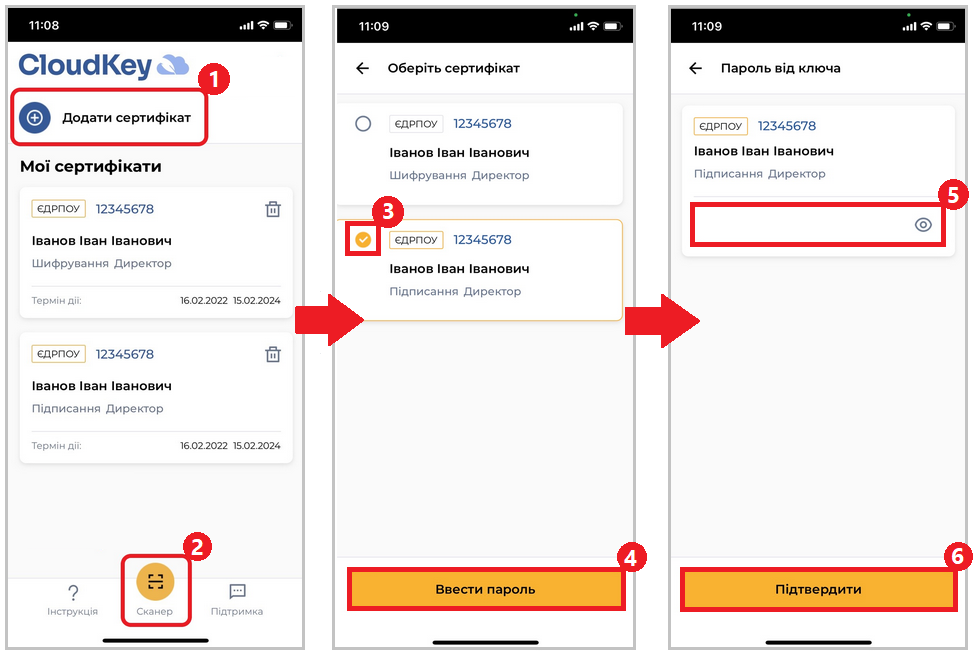Viewport: 973px width, 654px height.
Task: Click the Ввести пароль button
Action: point(485,589)
